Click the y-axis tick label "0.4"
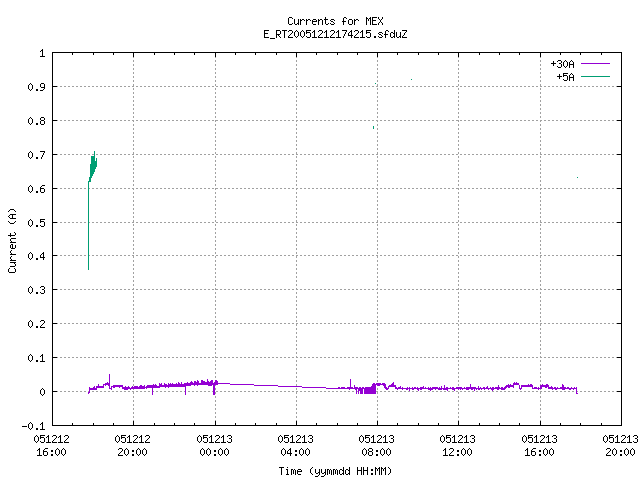Screen dimensions: 640x480 point(36,256)
